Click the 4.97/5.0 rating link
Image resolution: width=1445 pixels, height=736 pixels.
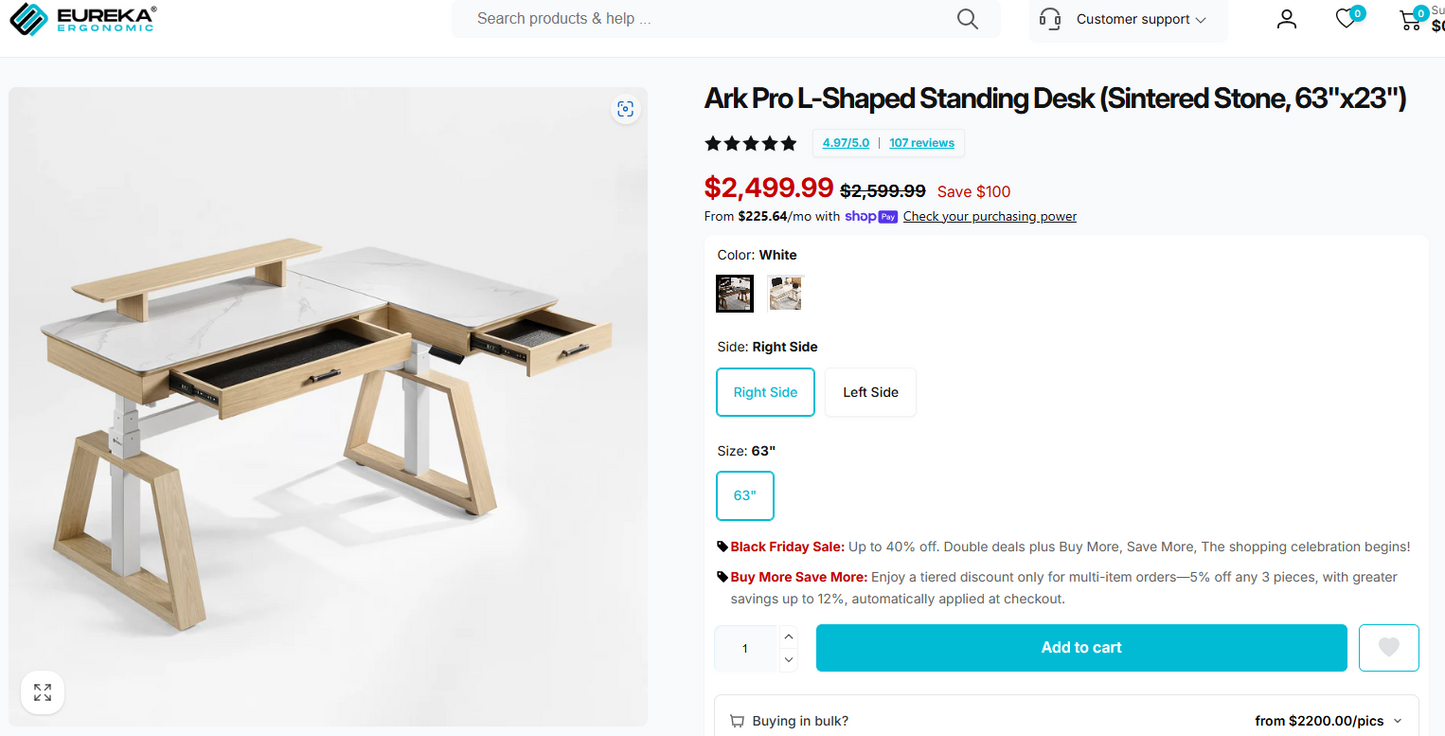coord(845,142)
